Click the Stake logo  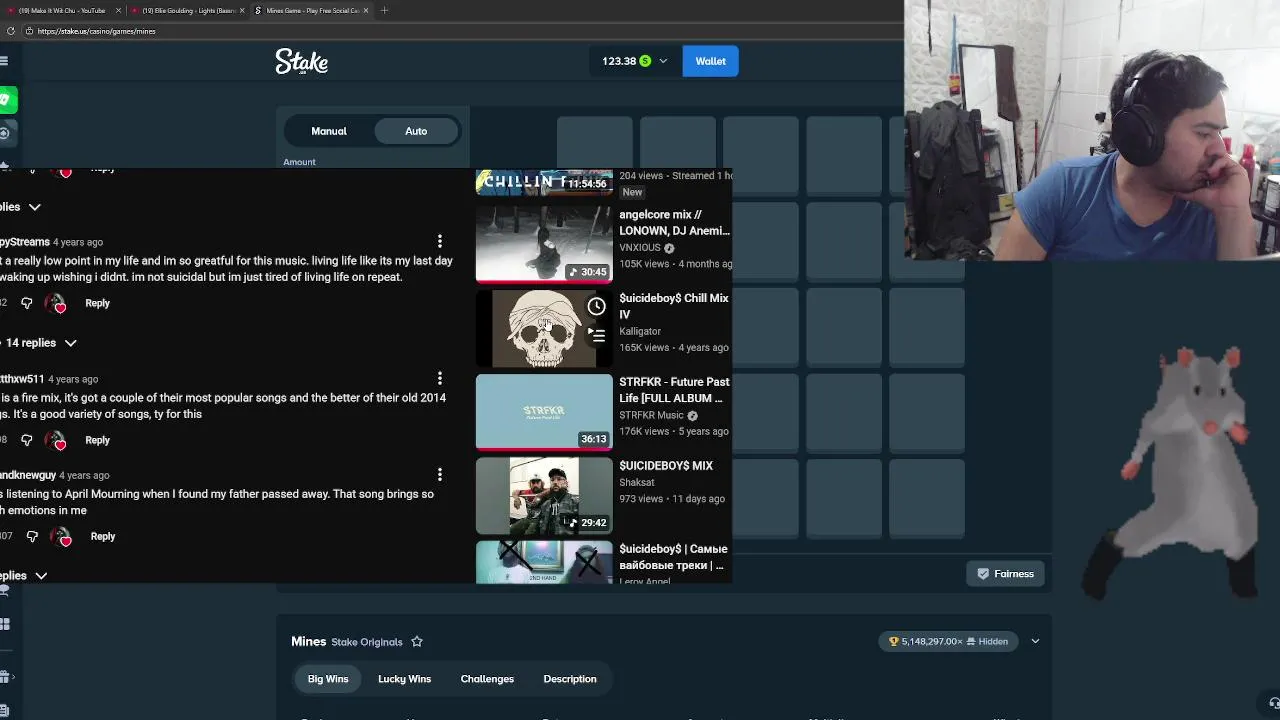(x=302, y=61)
